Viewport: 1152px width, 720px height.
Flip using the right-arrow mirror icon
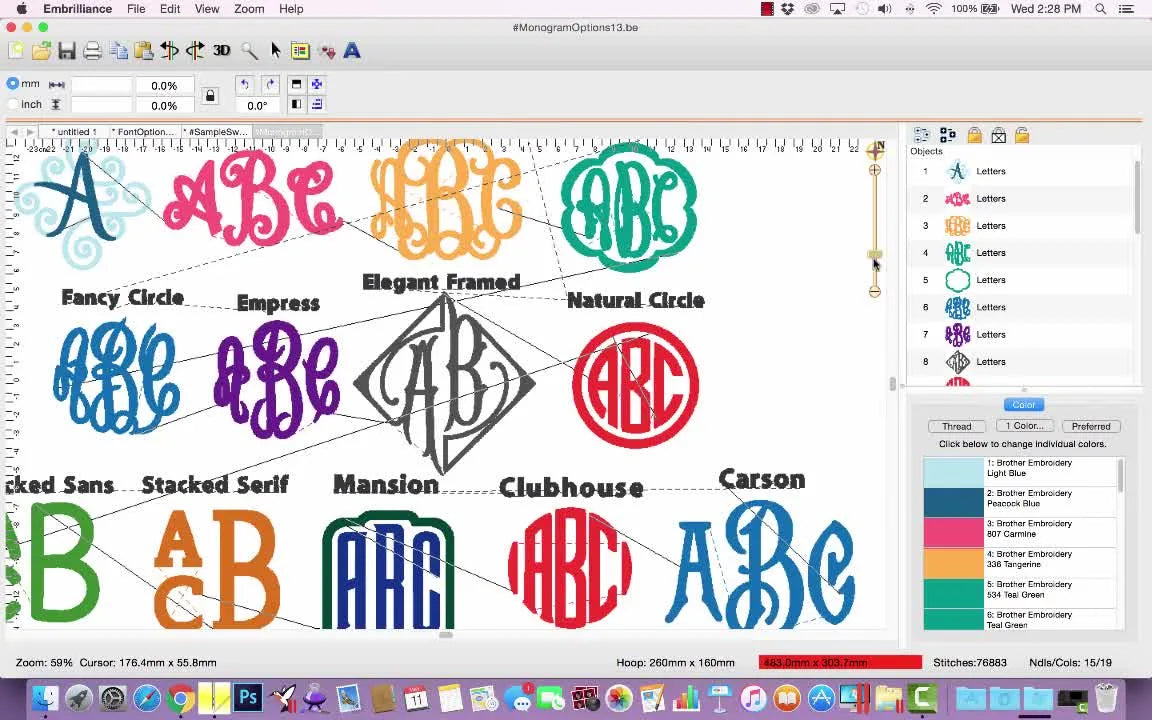(x=195, y=51)
